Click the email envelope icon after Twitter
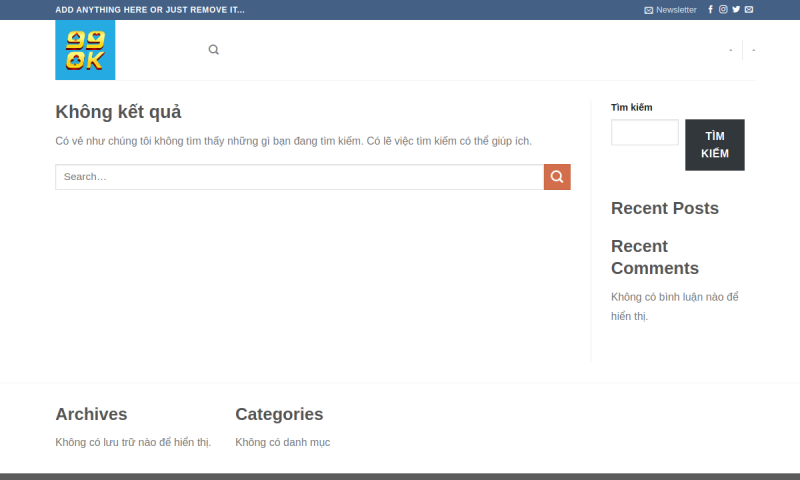The width and height of the screenshot is (800, 480). coord(749,10)
